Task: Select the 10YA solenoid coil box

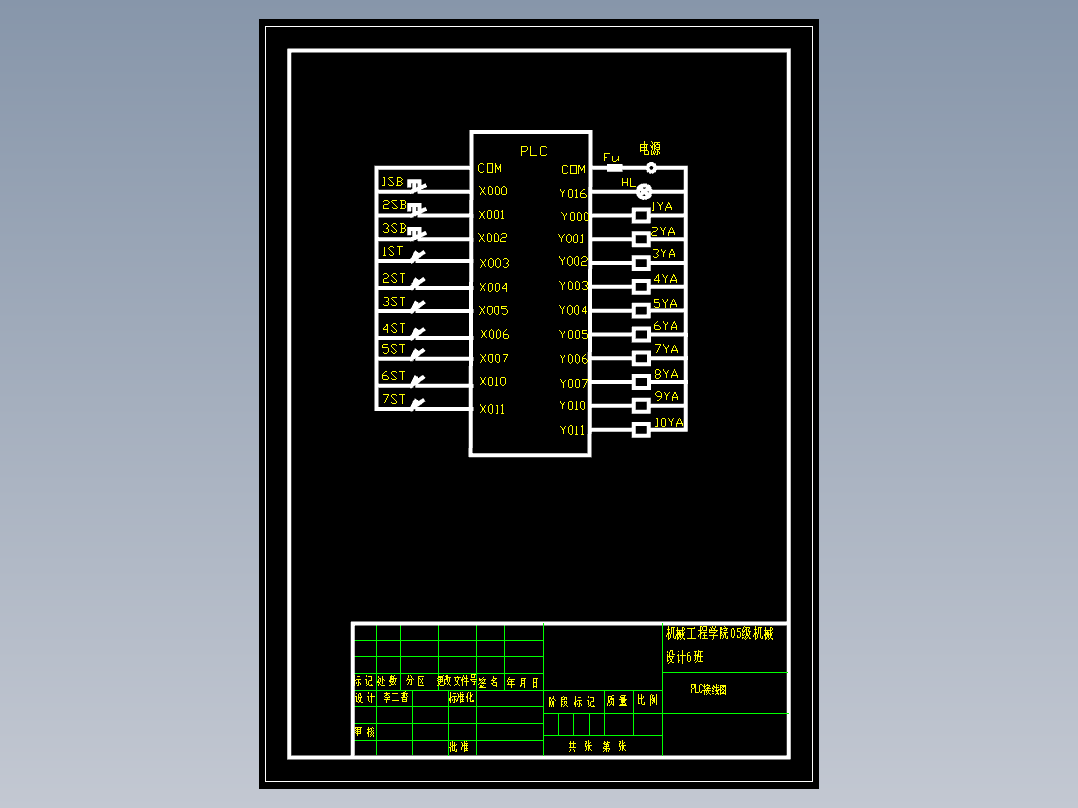Action: click(x=641, y=430)
